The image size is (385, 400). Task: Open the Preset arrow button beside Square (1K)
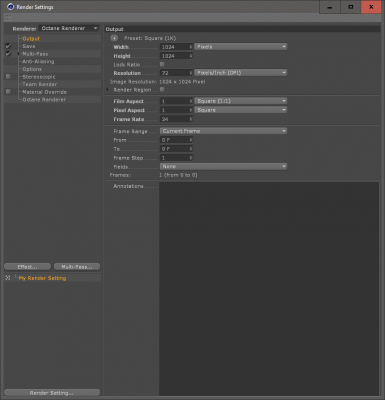(114, 38)
